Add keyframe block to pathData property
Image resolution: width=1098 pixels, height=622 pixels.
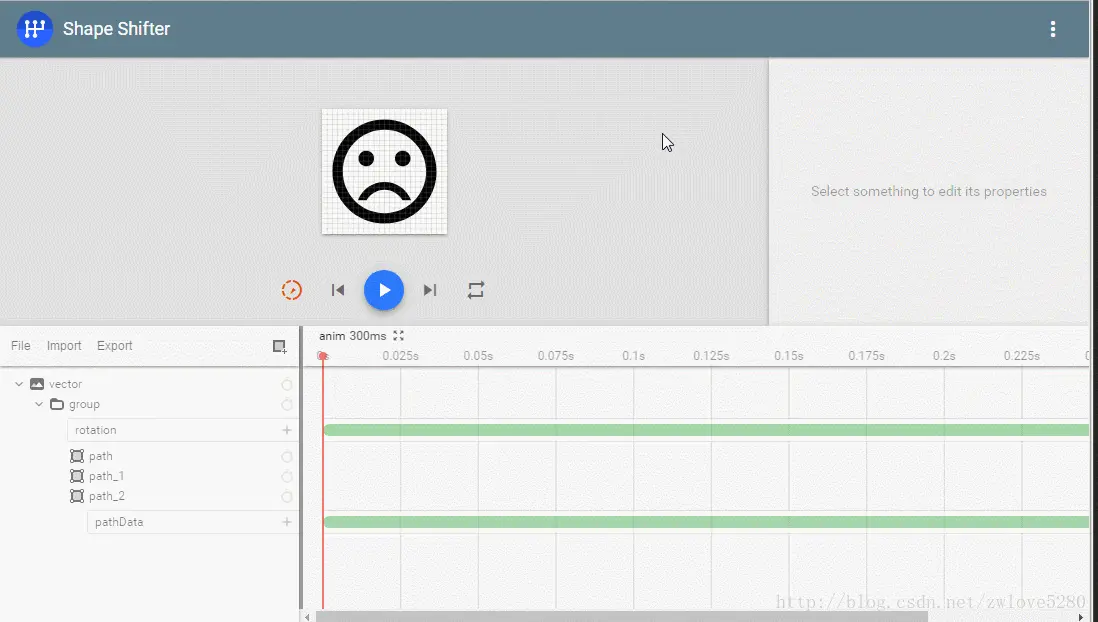pyautogui.click(x=286, y=522)
